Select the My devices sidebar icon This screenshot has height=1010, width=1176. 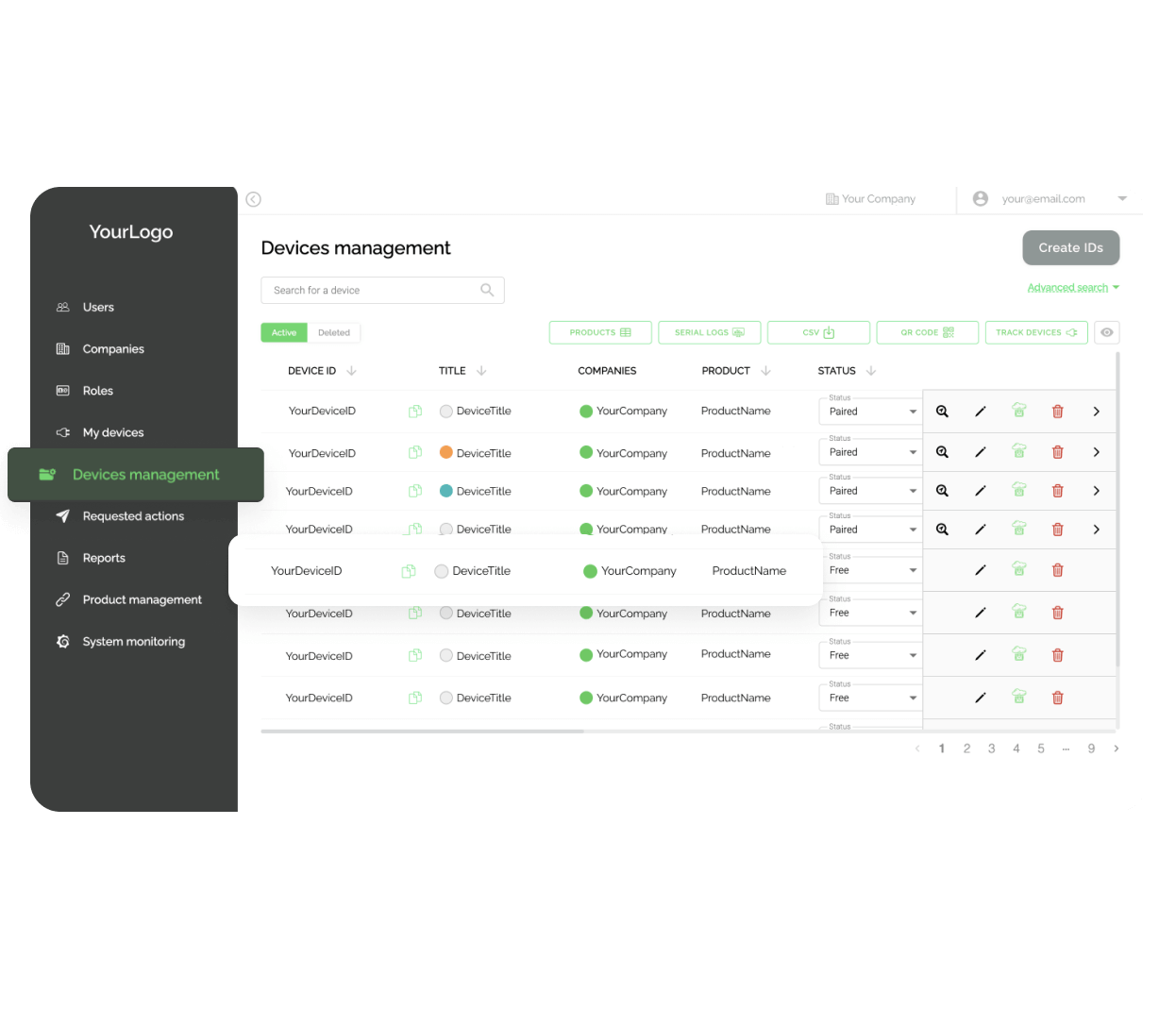point(62,431)
